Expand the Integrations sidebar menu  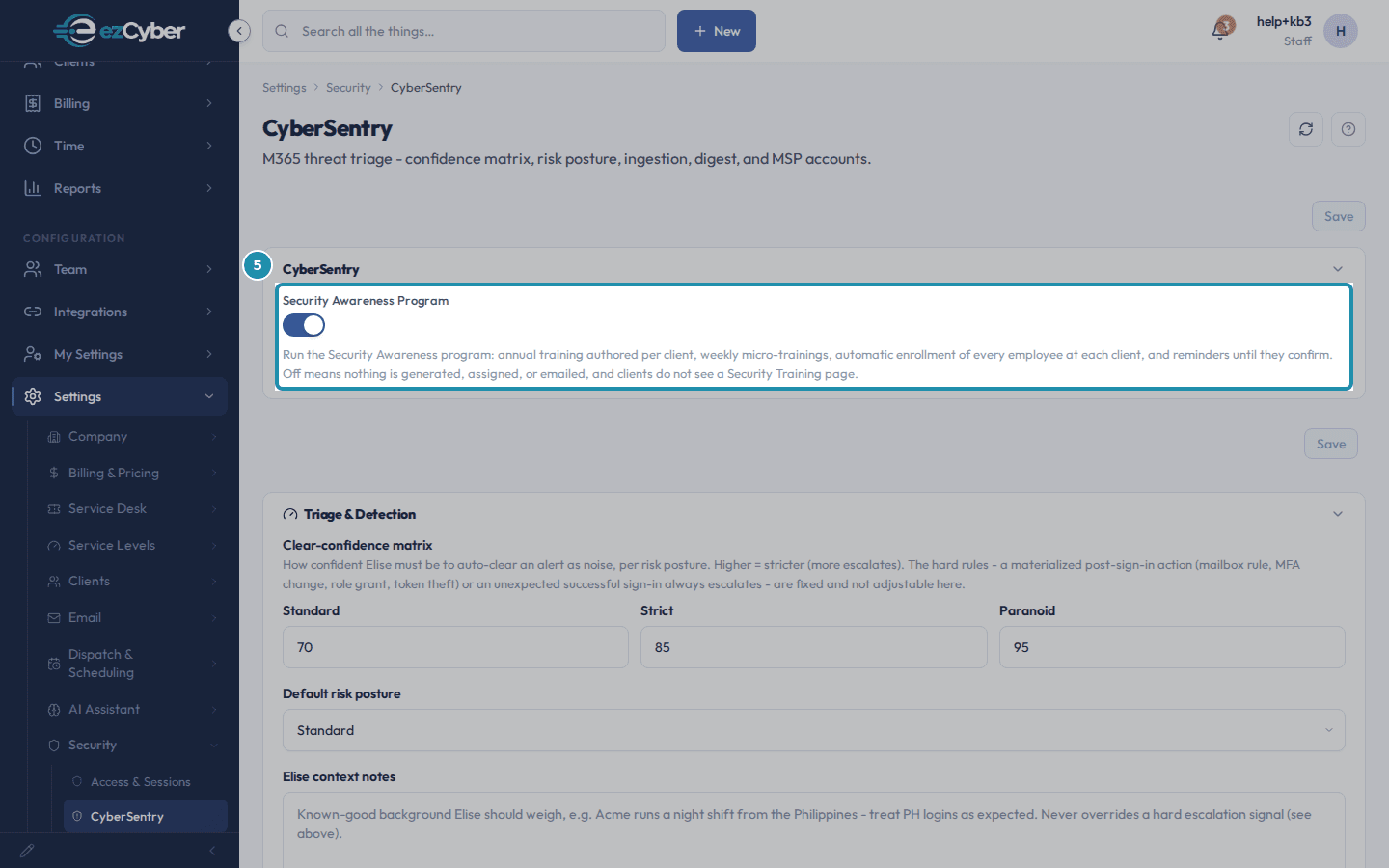(x=209, y=312)
